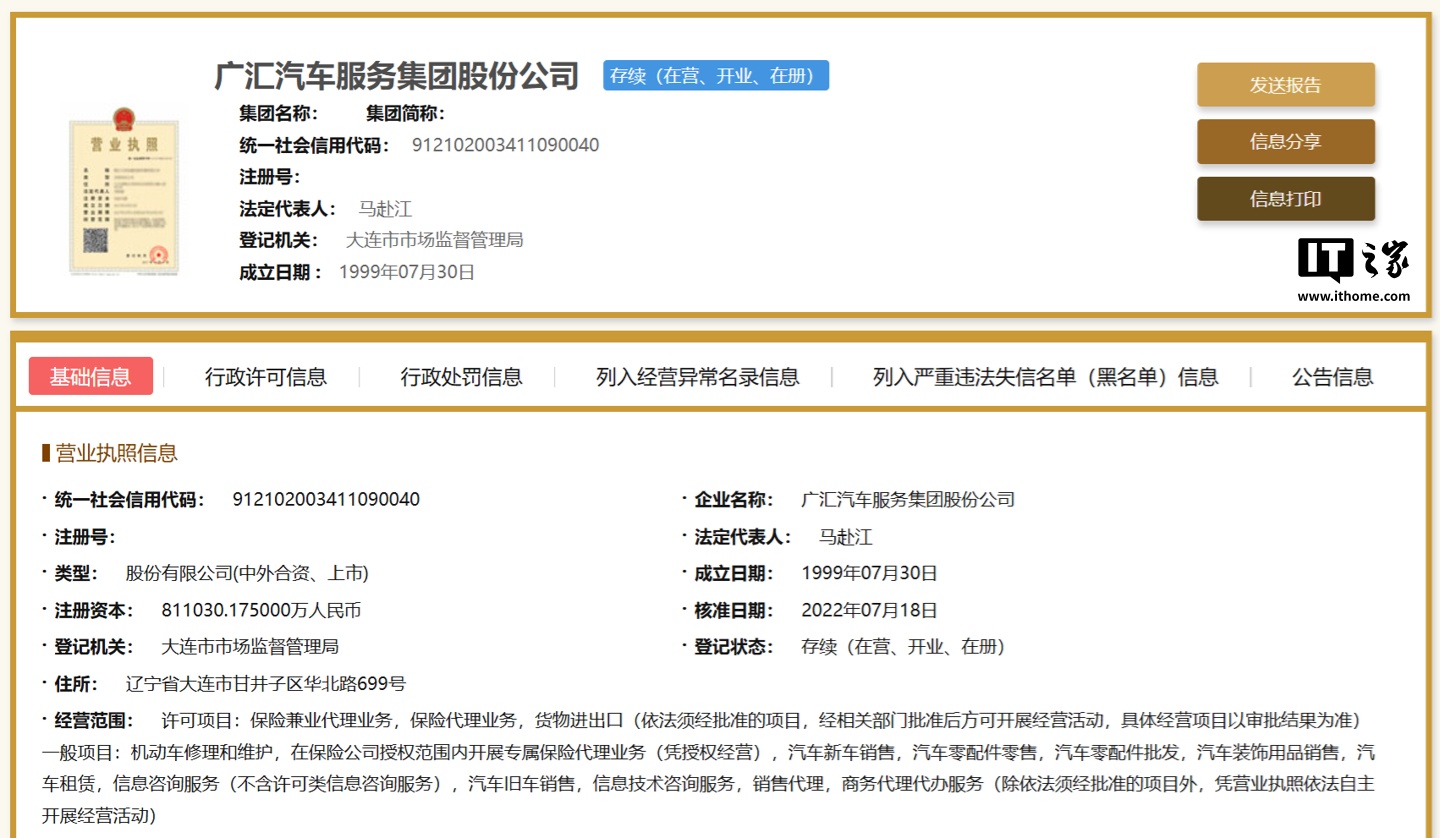Select the 基础信息 tab

pos(91,376)
